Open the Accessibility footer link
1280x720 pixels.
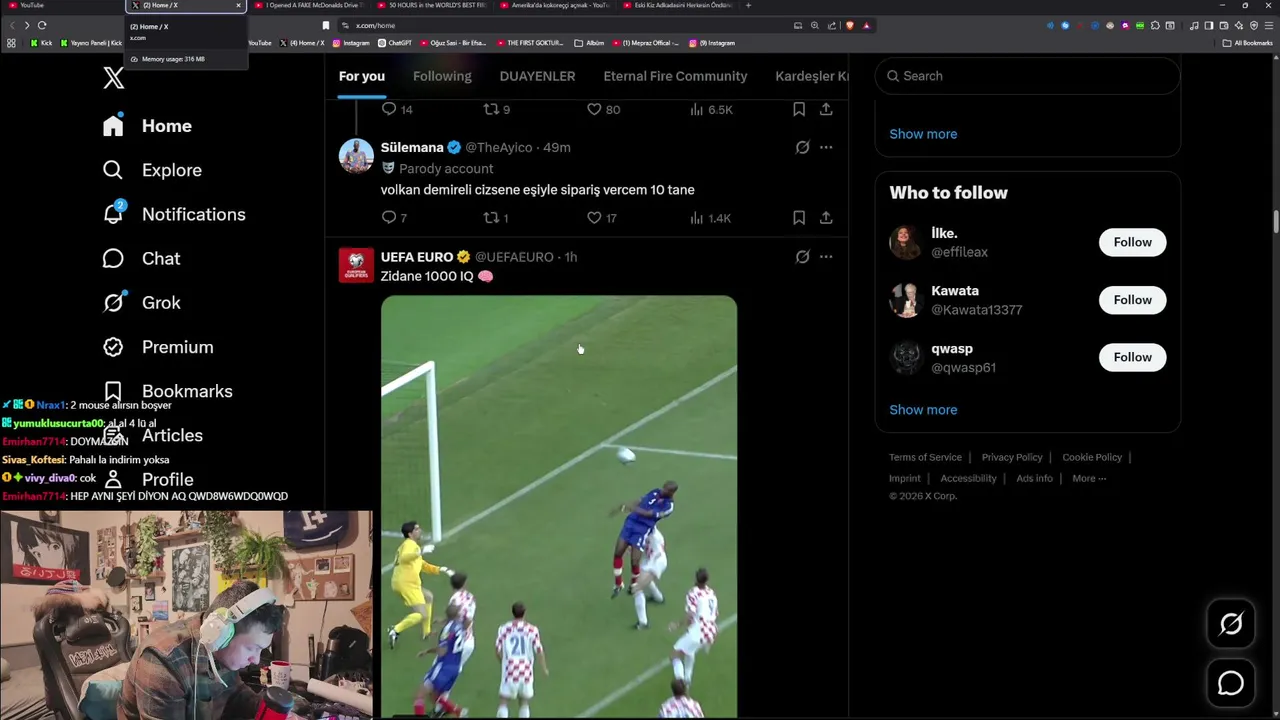(968, 478)
